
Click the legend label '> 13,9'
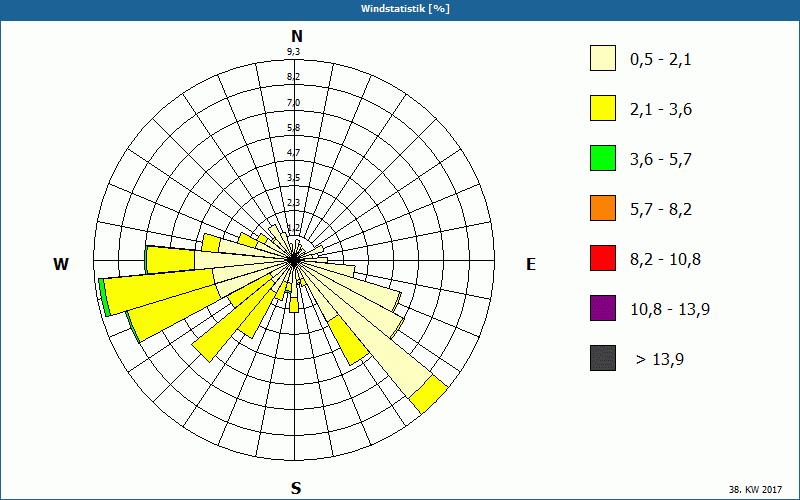pos(660,360)
